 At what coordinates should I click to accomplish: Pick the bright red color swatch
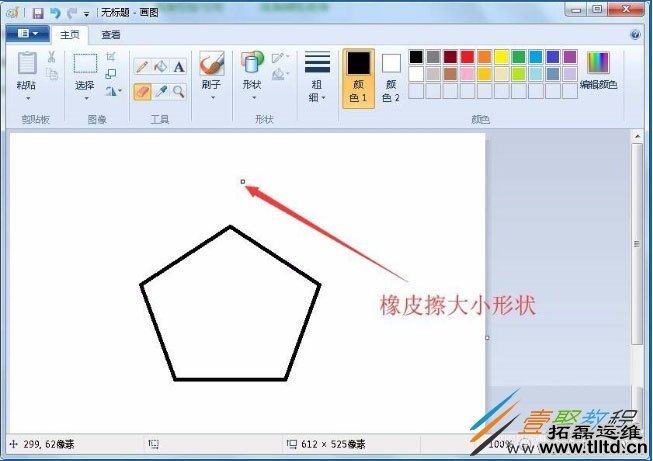(x=467, y=57)
